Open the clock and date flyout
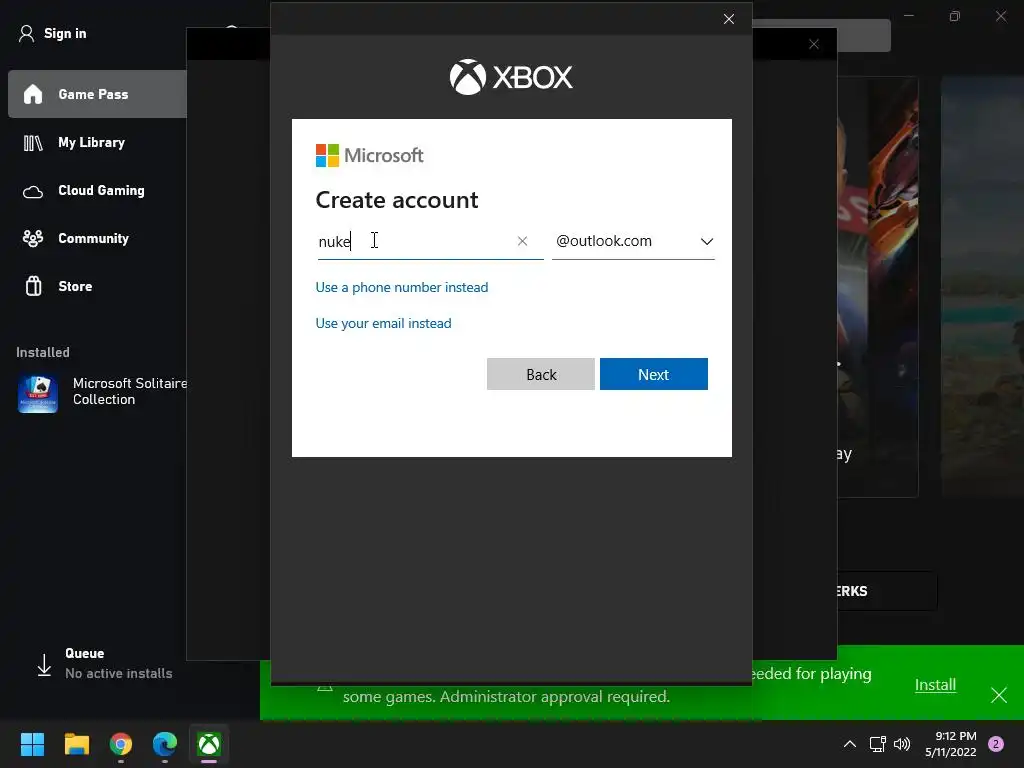Image resolution: width=1024 pixels, height=768 pixels. point(950,744)
